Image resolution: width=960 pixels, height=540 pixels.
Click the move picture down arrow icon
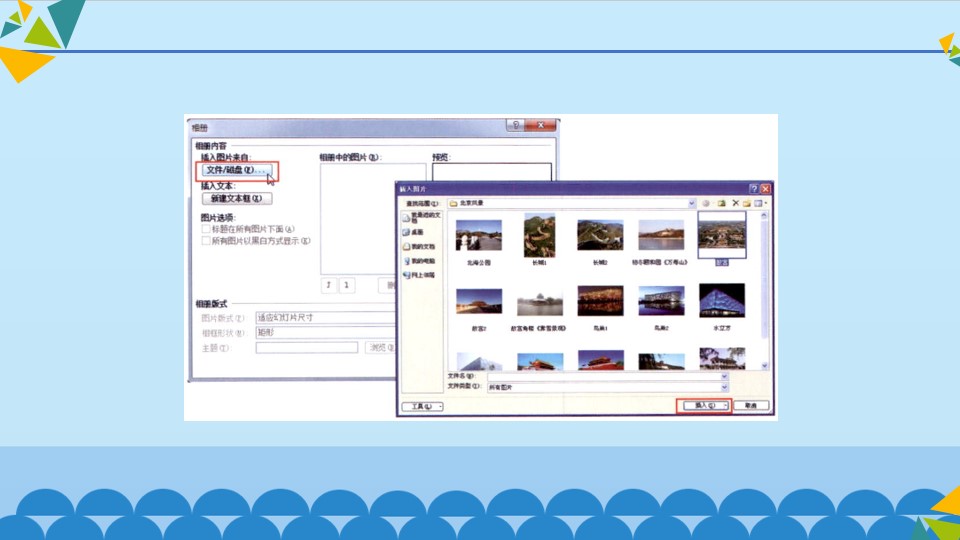pyautogui.click(x=347, y=285)
